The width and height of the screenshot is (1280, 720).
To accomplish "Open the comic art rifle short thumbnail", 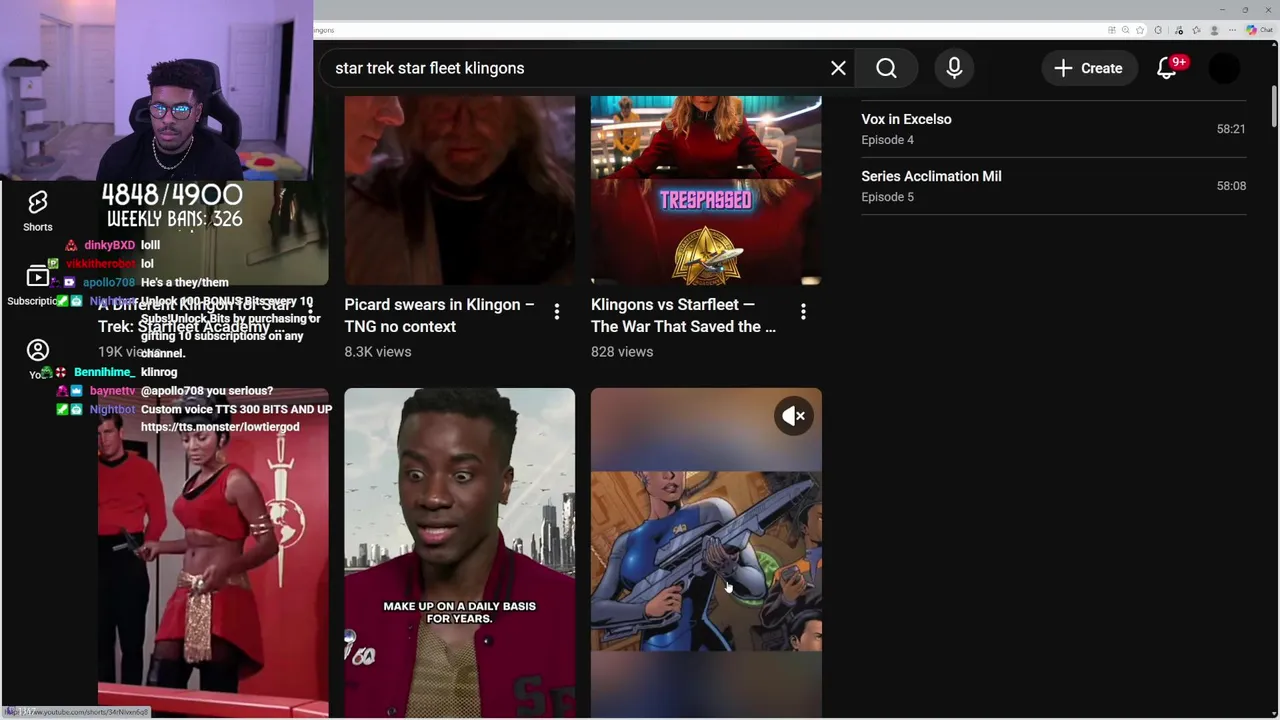I will coord(706,552).
